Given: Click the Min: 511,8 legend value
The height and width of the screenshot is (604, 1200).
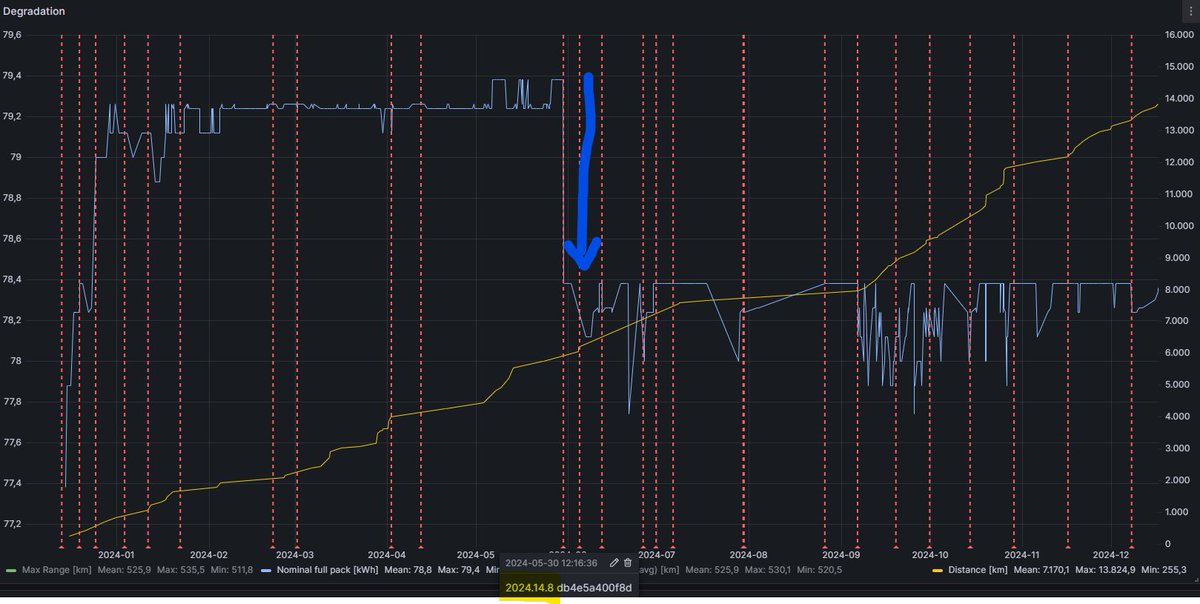Looking at the screenshot, I should 234,568.
